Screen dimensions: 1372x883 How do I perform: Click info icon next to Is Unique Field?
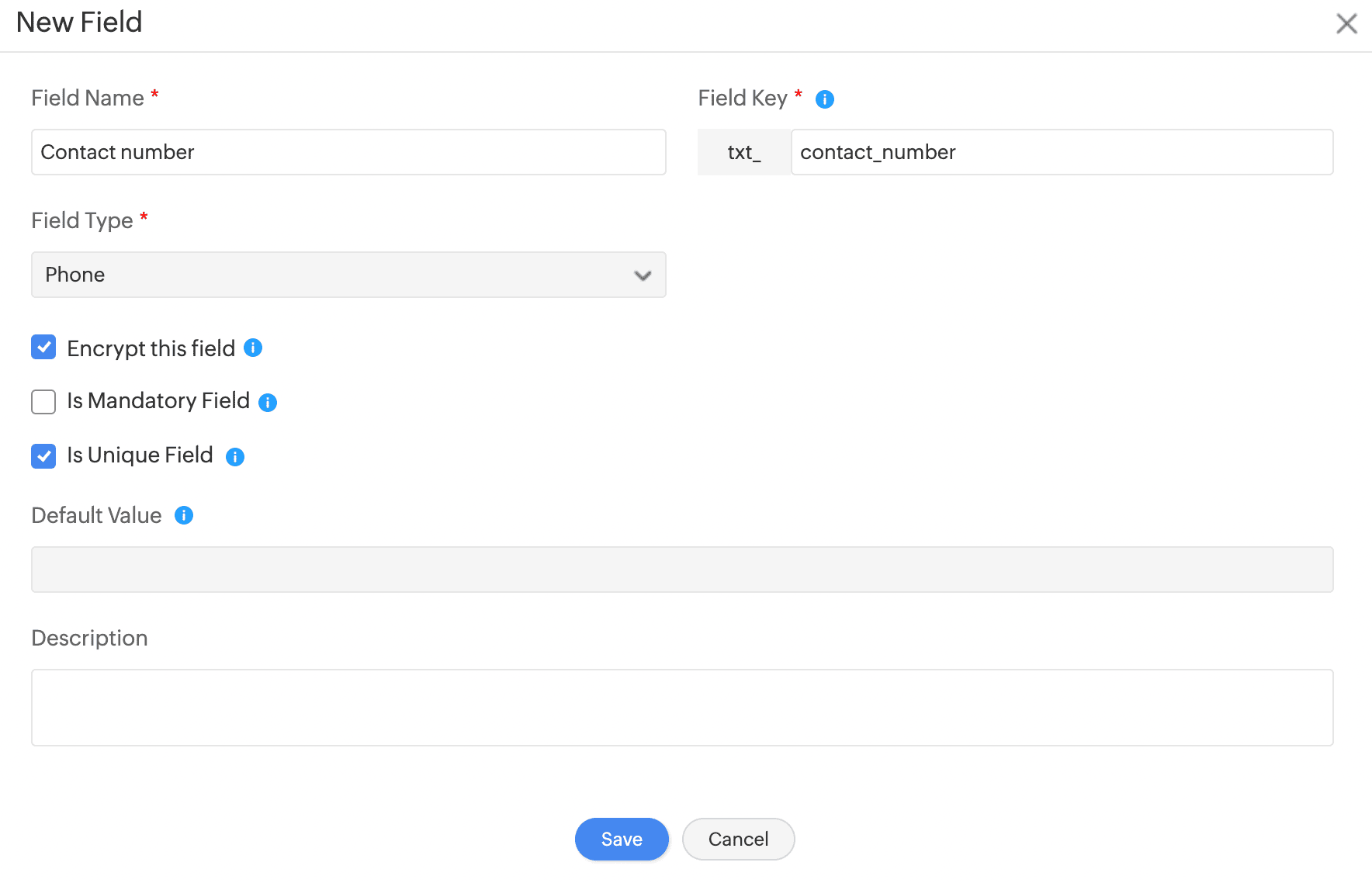[x=235, y=457]
